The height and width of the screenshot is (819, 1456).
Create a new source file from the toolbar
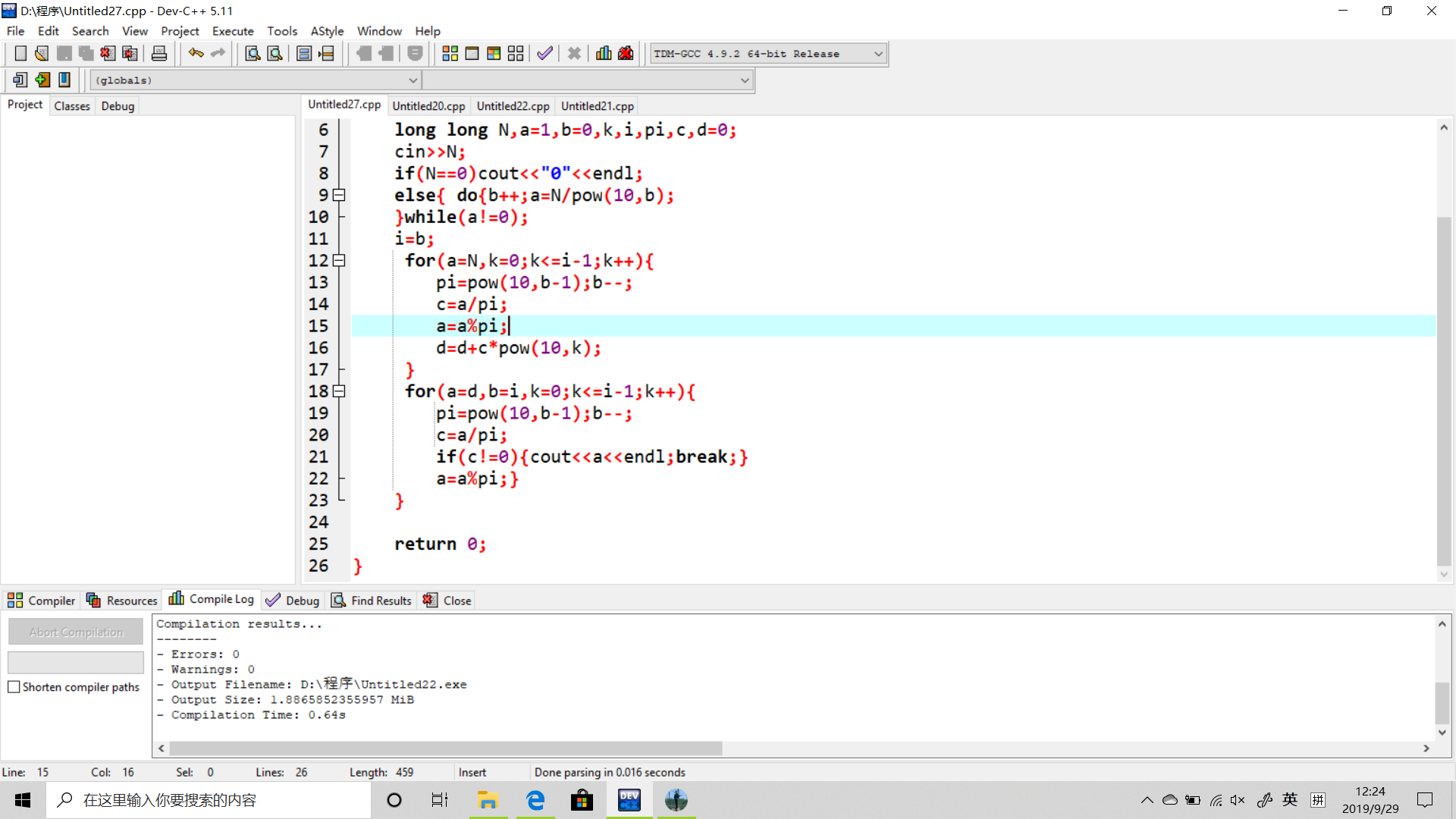[20, 54]
